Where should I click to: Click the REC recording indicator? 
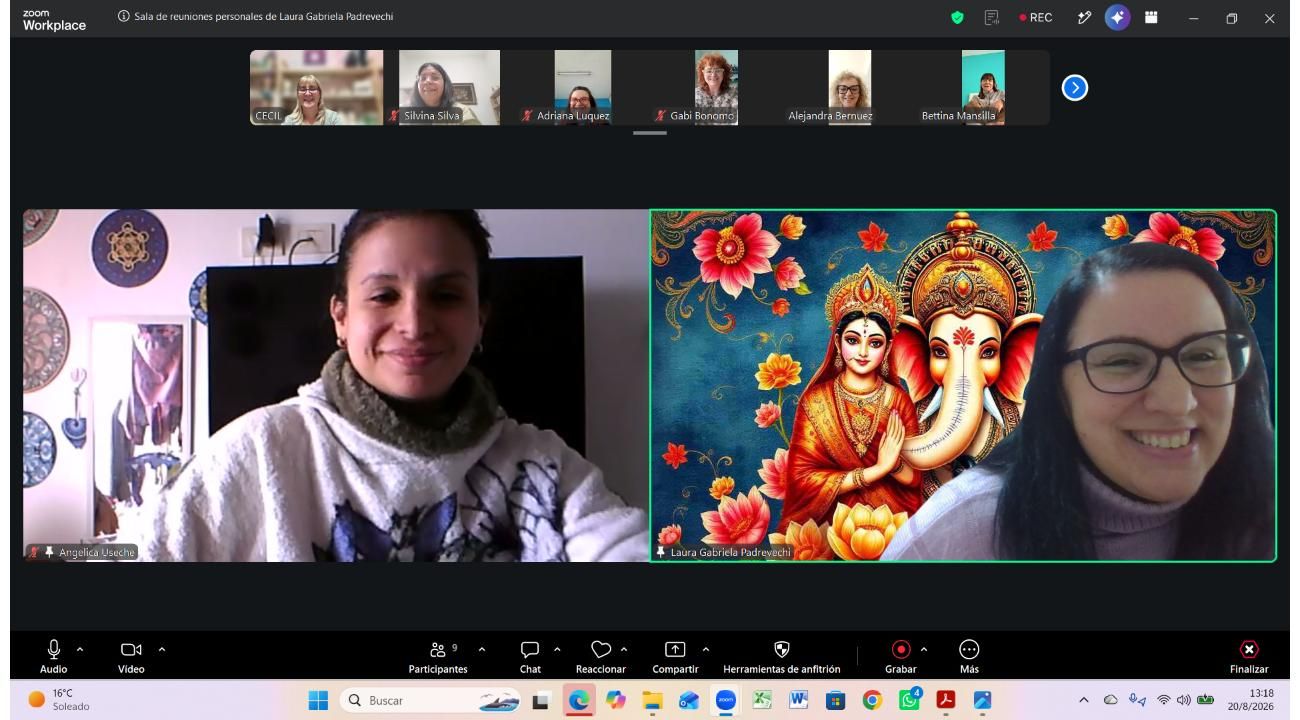[x=1035, y=18]
